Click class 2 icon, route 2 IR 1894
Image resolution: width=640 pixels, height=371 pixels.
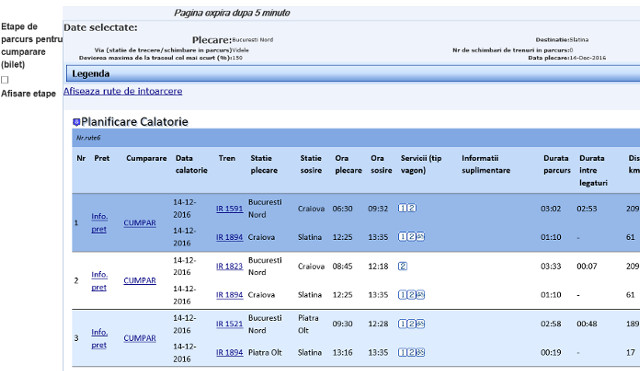411,295
